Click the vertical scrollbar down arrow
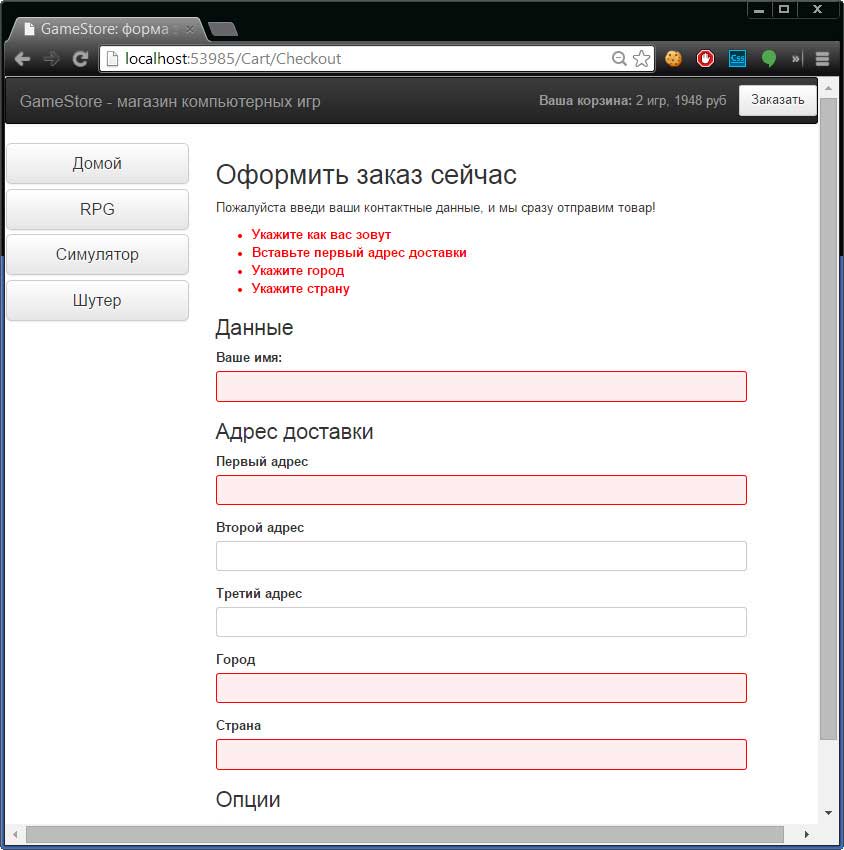844x850 pixels. point(828,813)
